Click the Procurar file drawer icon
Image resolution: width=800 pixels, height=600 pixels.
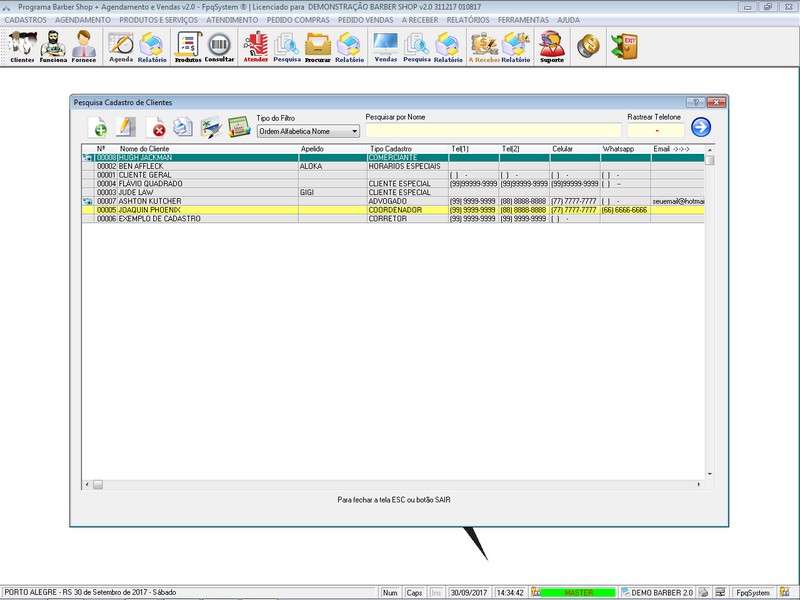(x=318, y=47)
